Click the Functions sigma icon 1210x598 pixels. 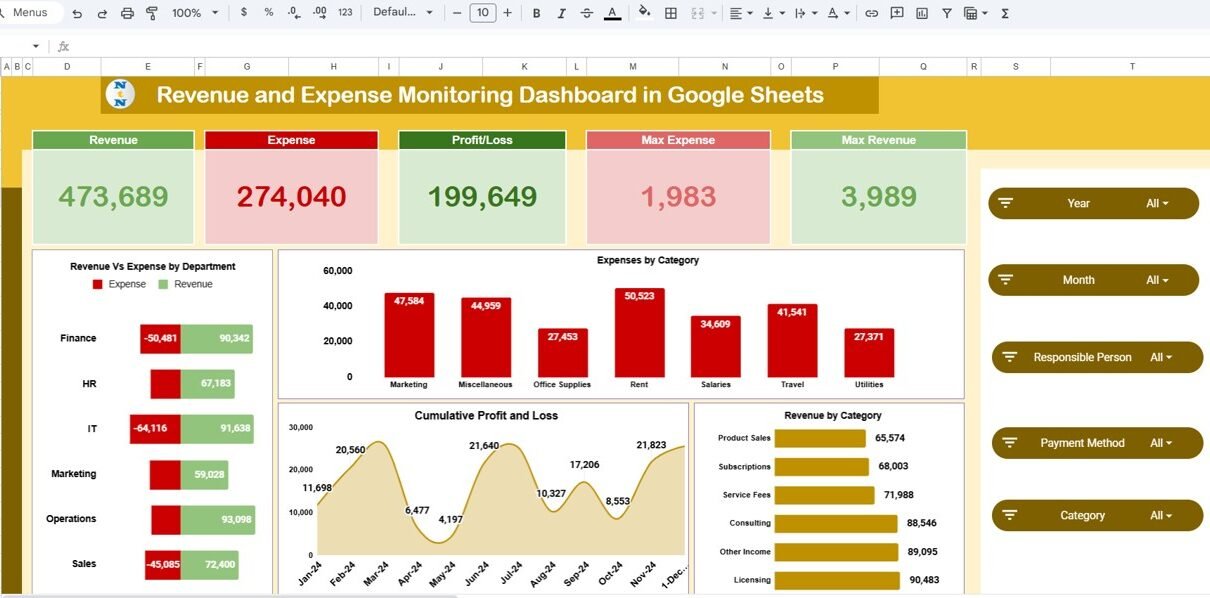click(1005, 13)
